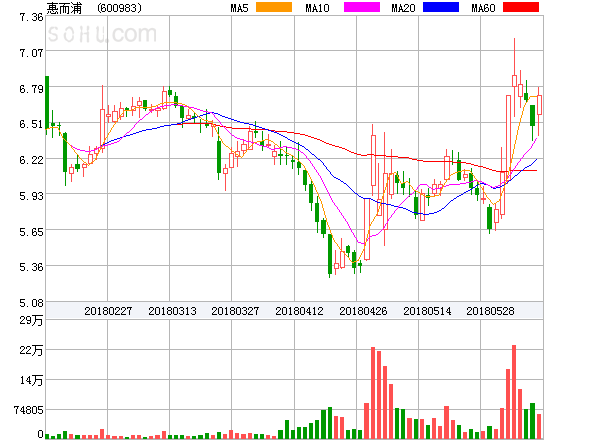Select the MA5 legend label
The width and height of the screenshot is (600, 440).
[x=240, y=8]
